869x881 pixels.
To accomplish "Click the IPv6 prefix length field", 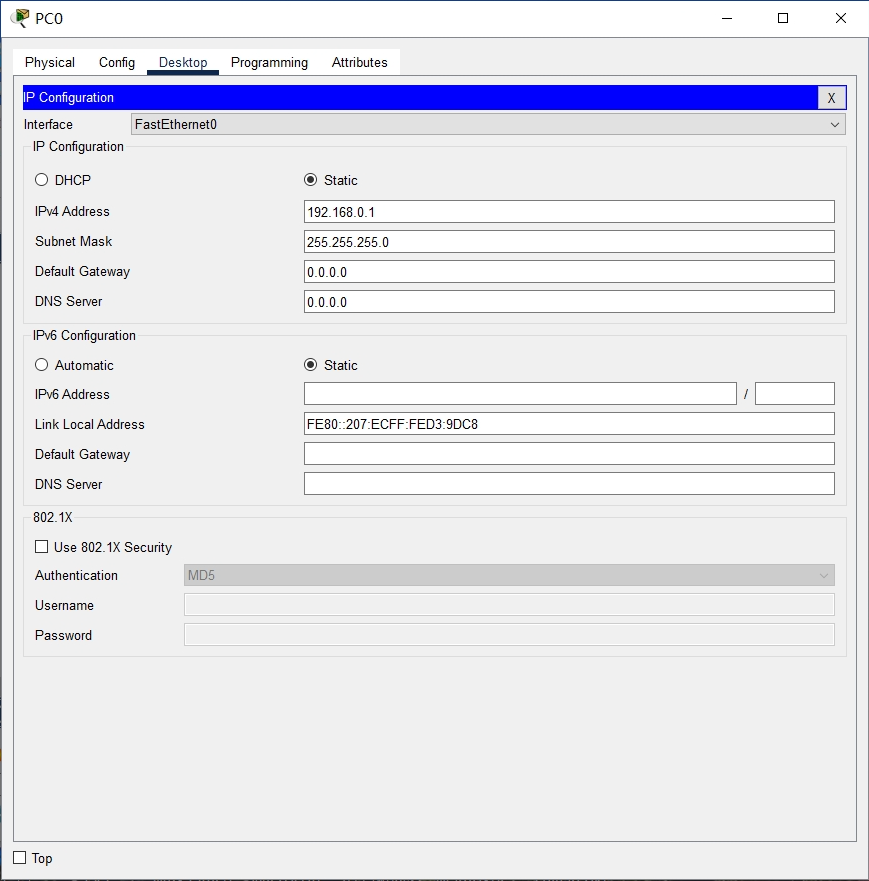I will point(795,394).
